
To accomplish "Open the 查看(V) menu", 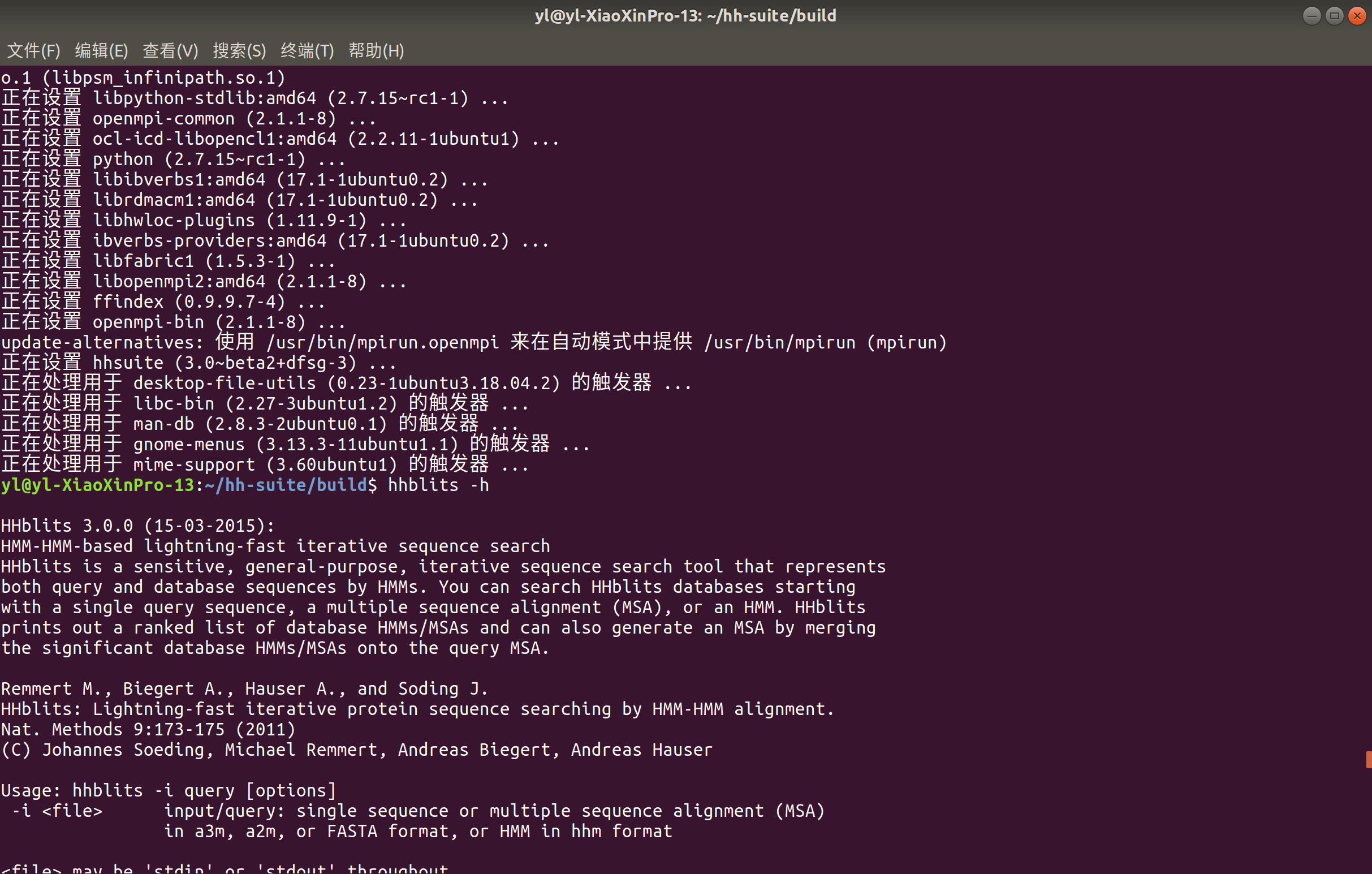I will [x=170, y=51].
